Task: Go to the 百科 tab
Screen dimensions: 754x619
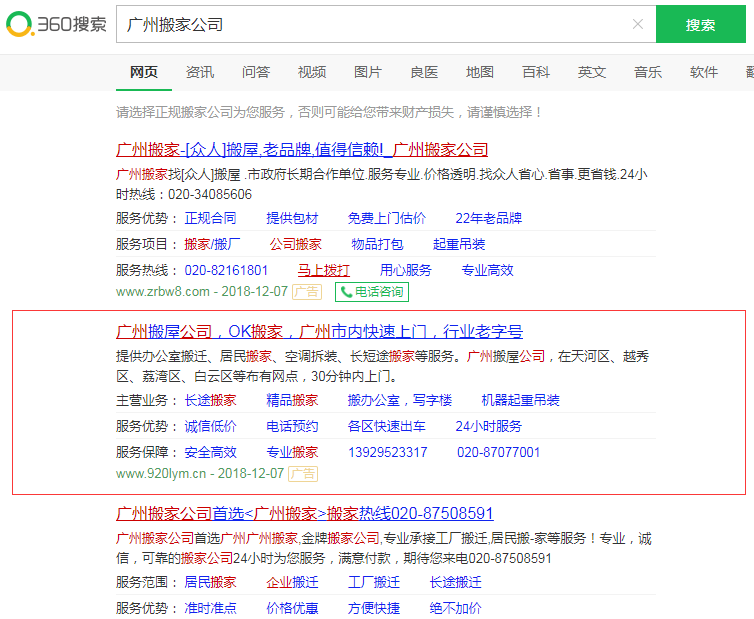Action: coord(536,72)
